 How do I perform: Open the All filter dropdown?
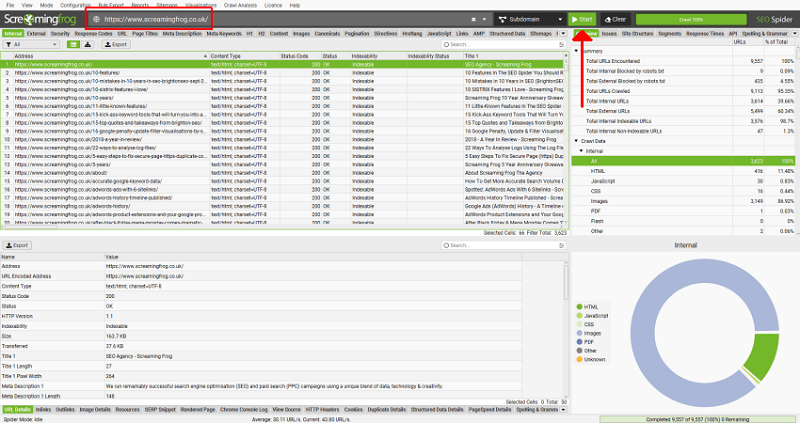click(31, 44)
